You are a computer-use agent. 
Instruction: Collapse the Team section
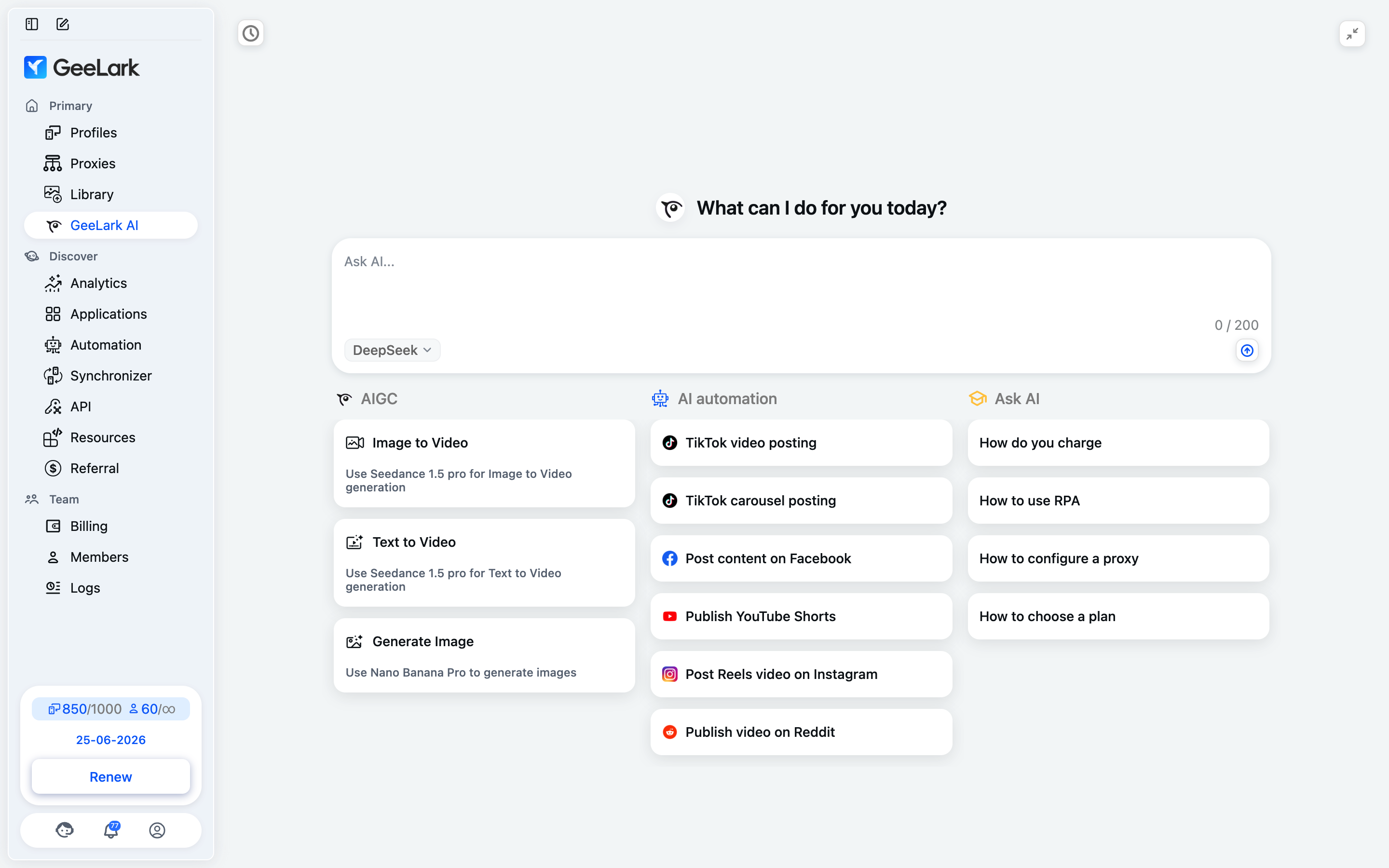[x=64, y=500]
